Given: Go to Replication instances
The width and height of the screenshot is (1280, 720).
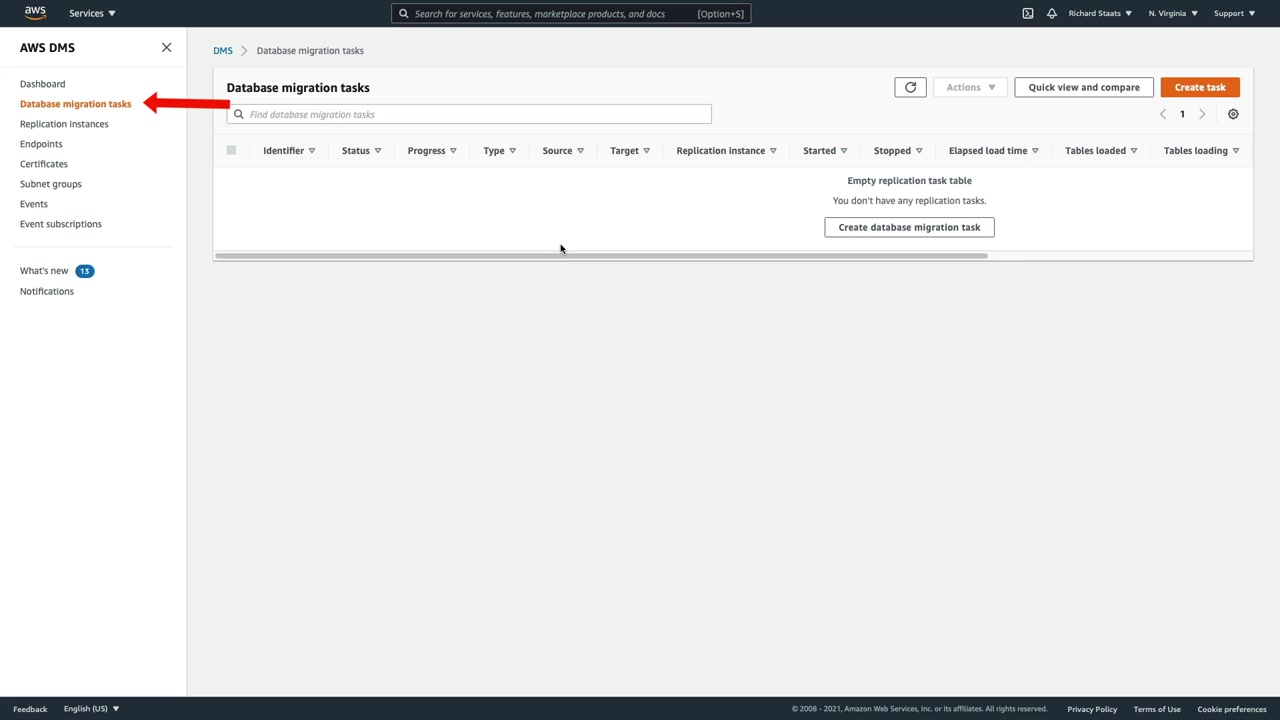Looking at the screenshot, I should pyautogui.click(x=64, y=124).
